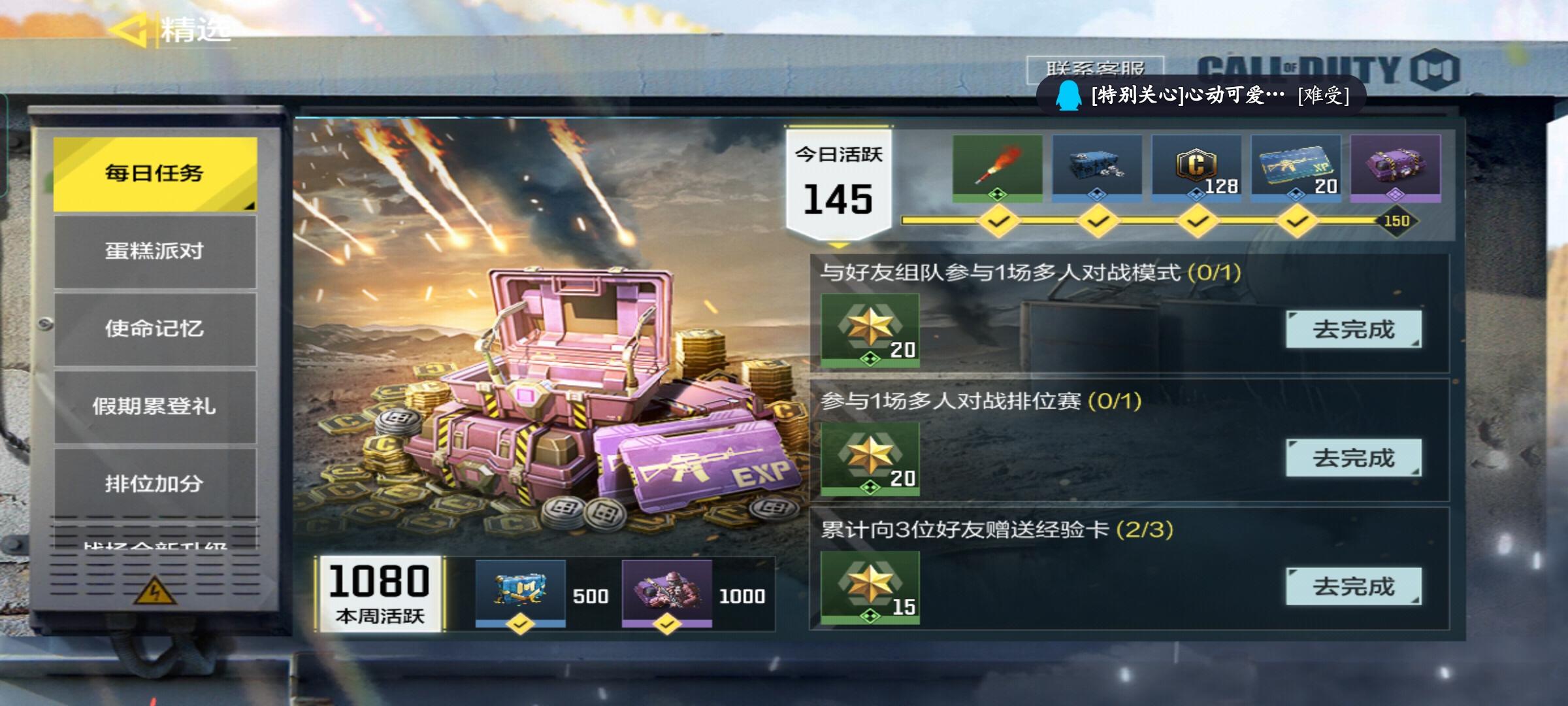The image size is (1568, 706).
Task: Click 去完成 for ranked match mission
Action: (x=1354, y=458)
